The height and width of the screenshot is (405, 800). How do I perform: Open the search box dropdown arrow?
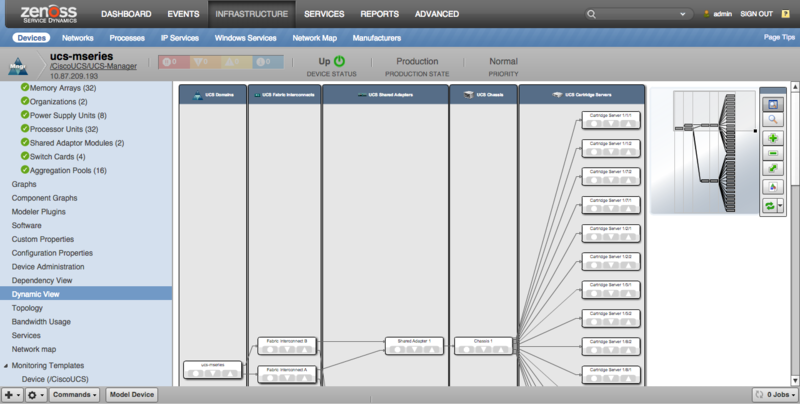tap(682, 14)
